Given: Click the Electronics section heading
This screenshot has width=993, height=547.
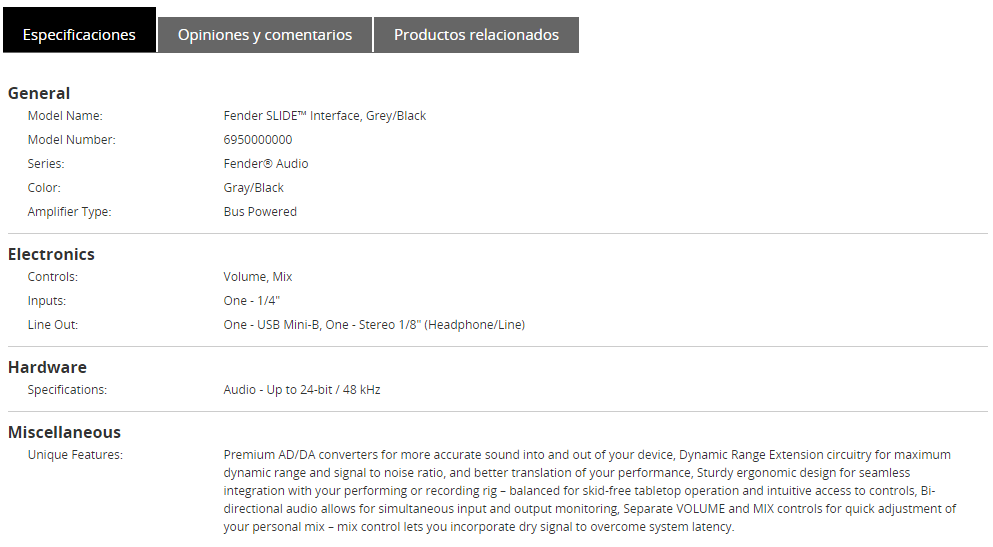Looking at the screenshot, I should point(51,254).
